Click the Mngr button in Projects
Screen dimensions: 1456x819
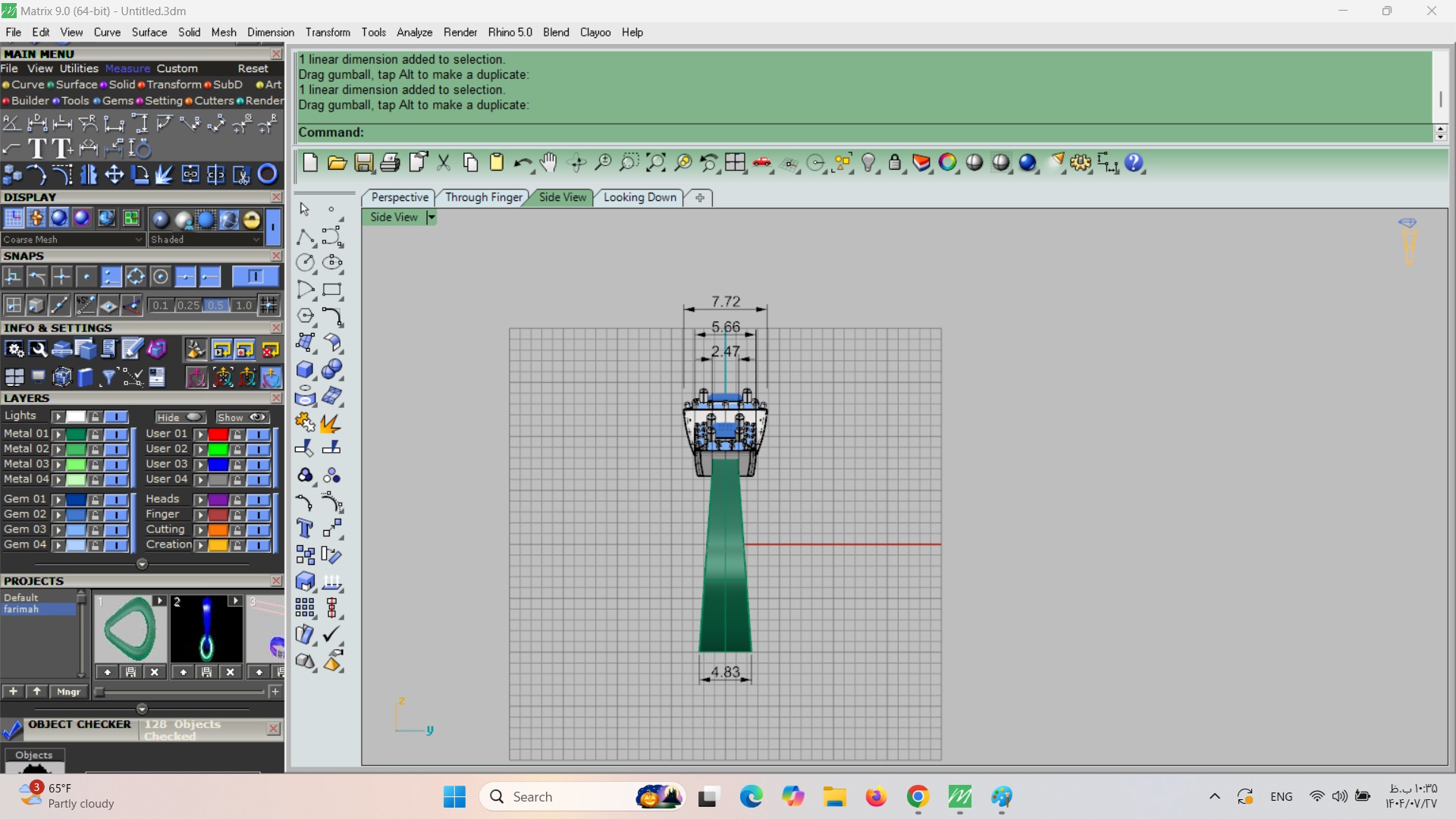pos(68,692)
